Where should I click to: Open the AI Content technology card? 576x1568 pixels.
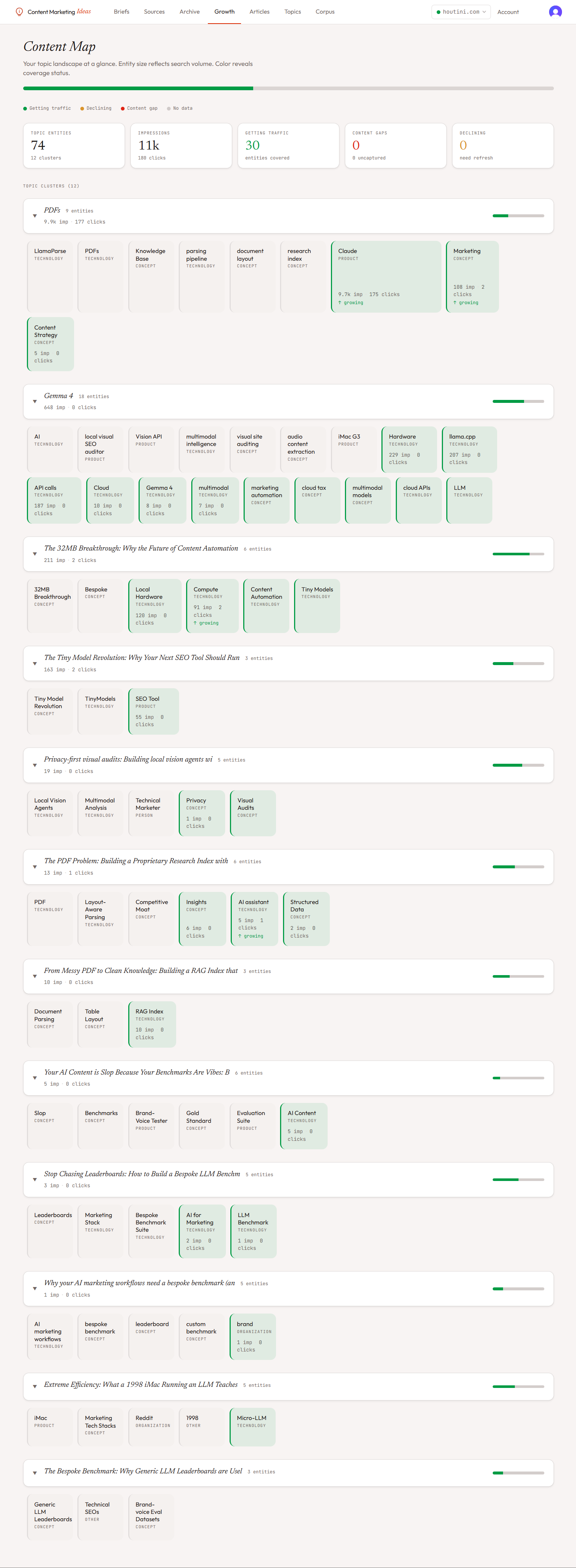tap(304, 1126)
